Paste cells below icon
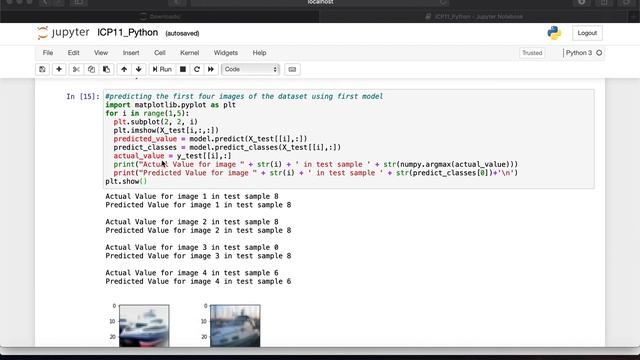Image resolution: width=640 pixels, height=360 pixels. (106, 69)
